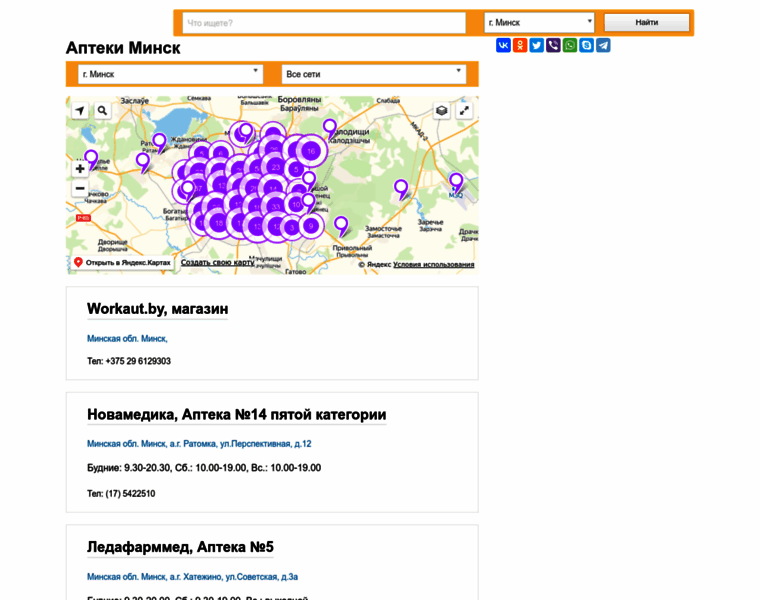760x600 pixels.
Task: Click address Минская обл. Минск of Workaut.by
Action: [x=127, y=339]
